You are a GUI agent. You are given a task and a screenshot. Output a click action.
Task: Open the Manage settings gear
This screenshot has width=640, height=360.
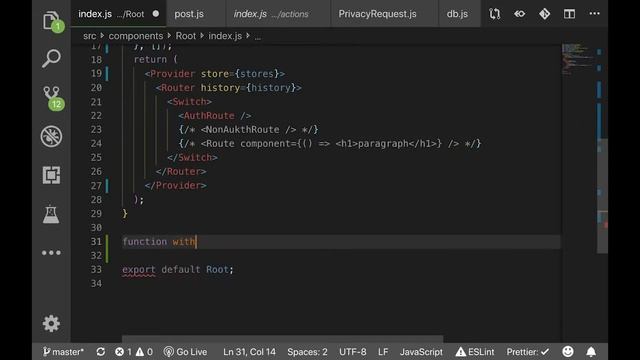[x=51, y=324]
